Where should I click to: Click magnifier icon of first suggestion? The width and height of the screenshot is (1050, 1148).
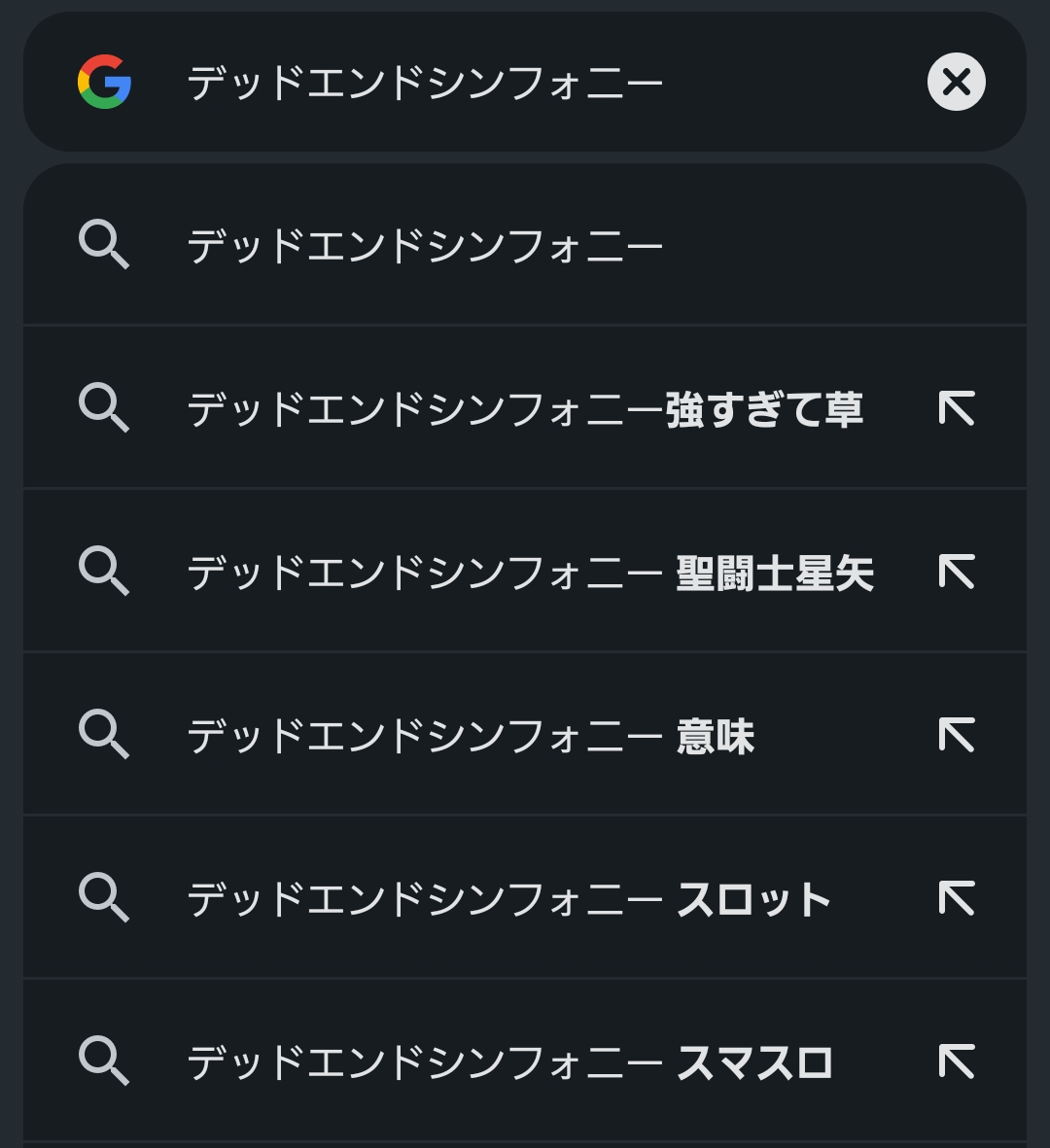(x=103, y=244)
